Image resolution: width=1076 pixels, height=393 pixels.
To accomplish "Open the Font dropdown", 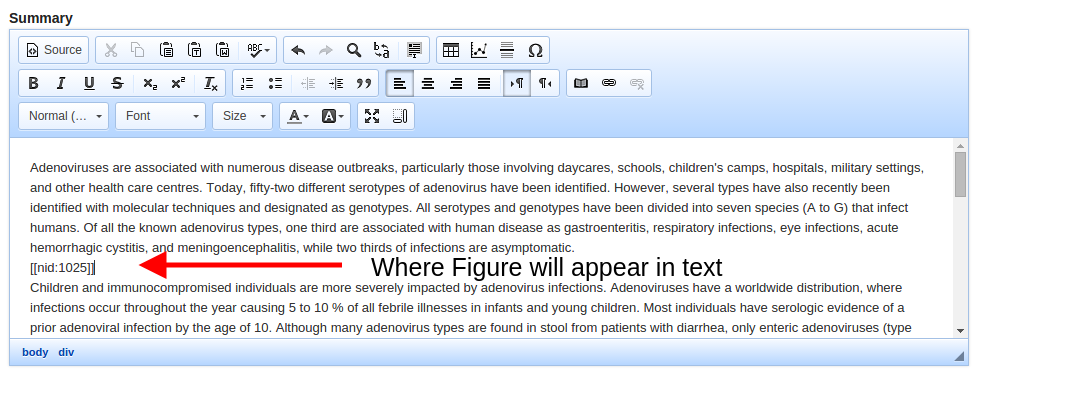I will coord(161,116).
